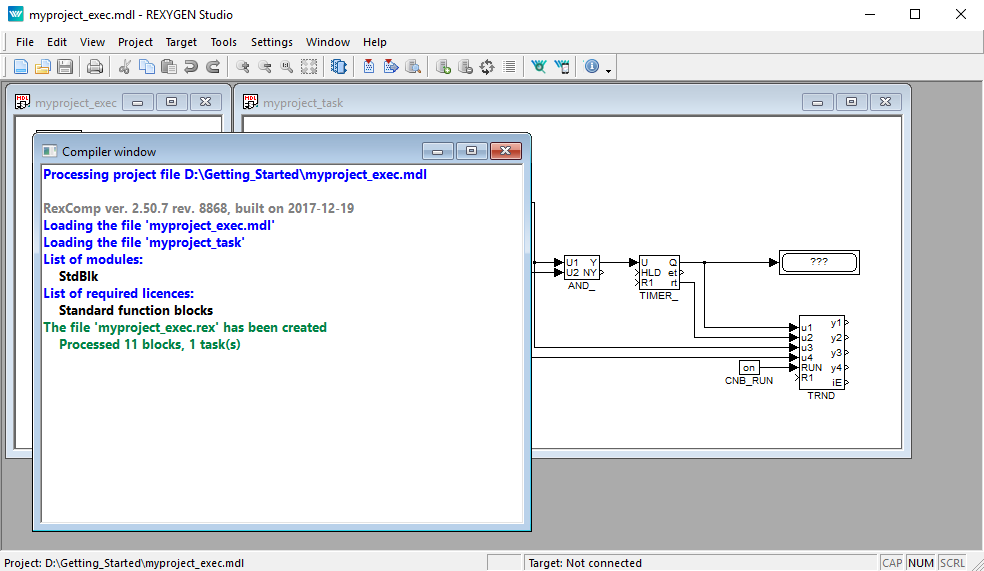Viewport: 984px width, 571px height.
Task: Select the AND_ block
Action: point(582,267)
